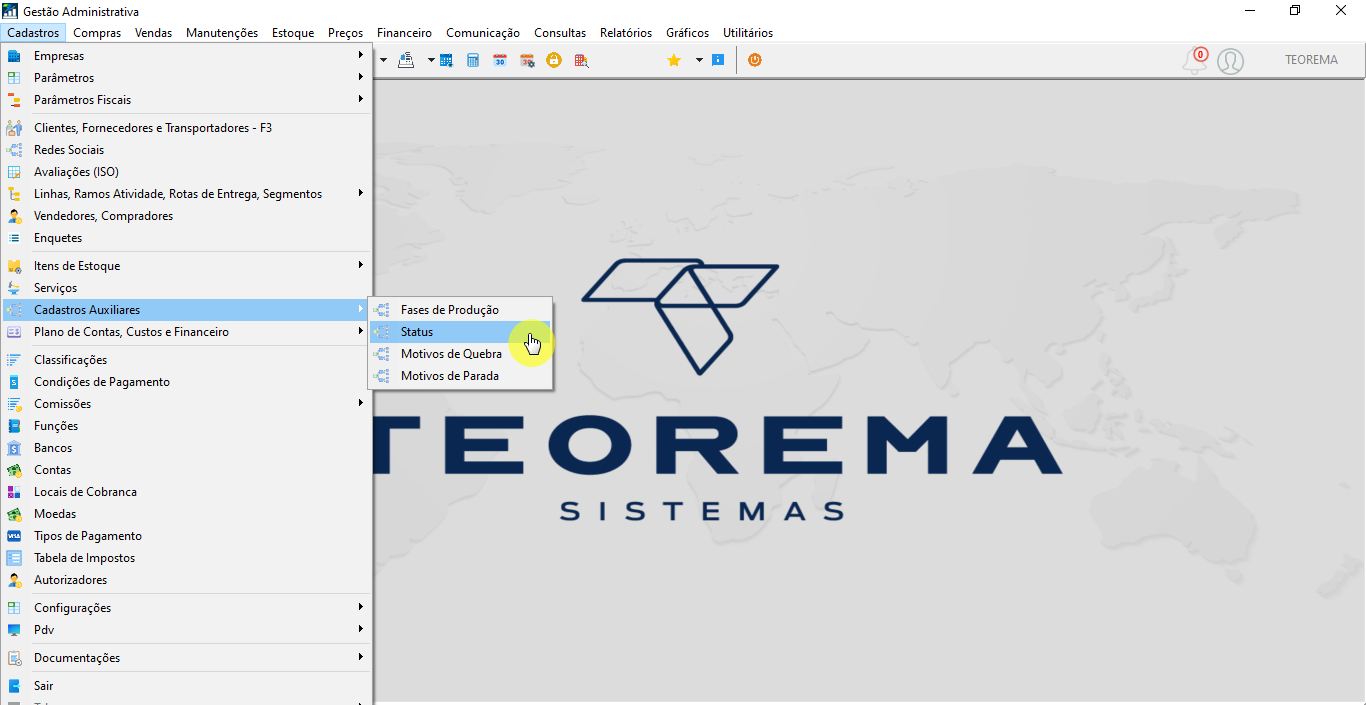This screenshot has height=705, width=1366.
Task: Expand the Parâmetros Fiscais submenu
Action: (361, 100)
